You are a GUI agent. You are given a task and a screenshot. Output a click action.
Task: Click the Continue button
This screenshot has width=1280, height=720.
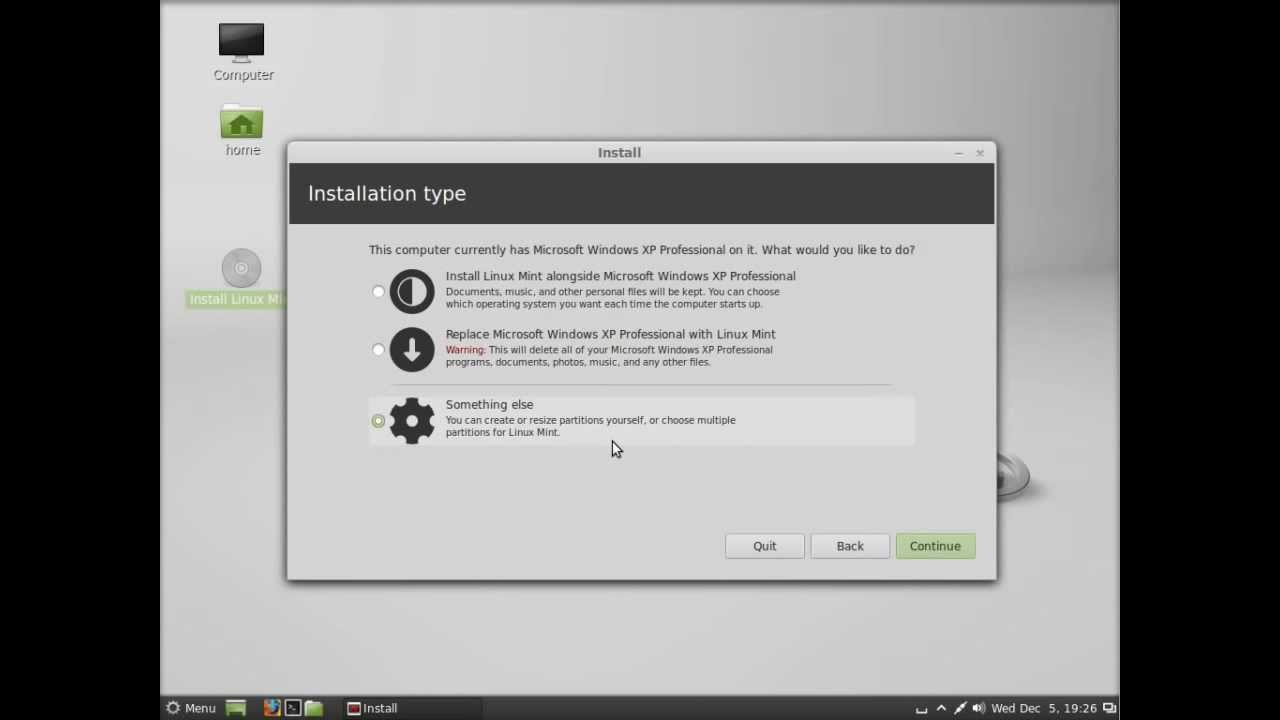(x=935, y=546)
